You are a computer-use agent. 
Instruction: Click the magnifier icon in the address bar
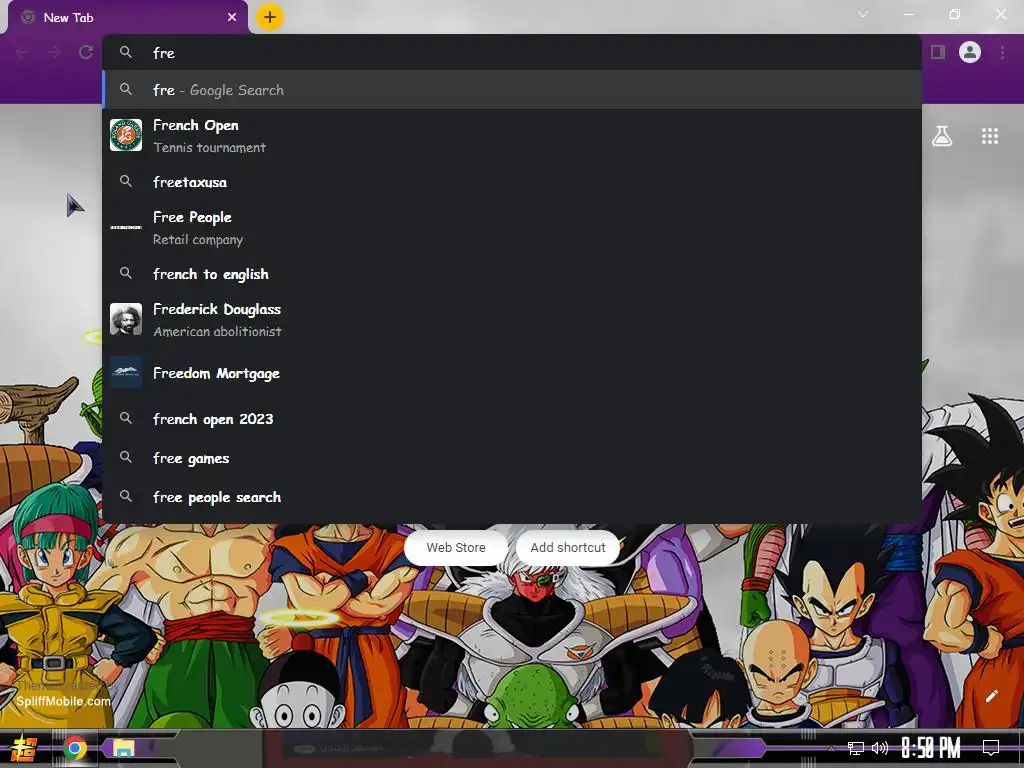tap(126, 52)
